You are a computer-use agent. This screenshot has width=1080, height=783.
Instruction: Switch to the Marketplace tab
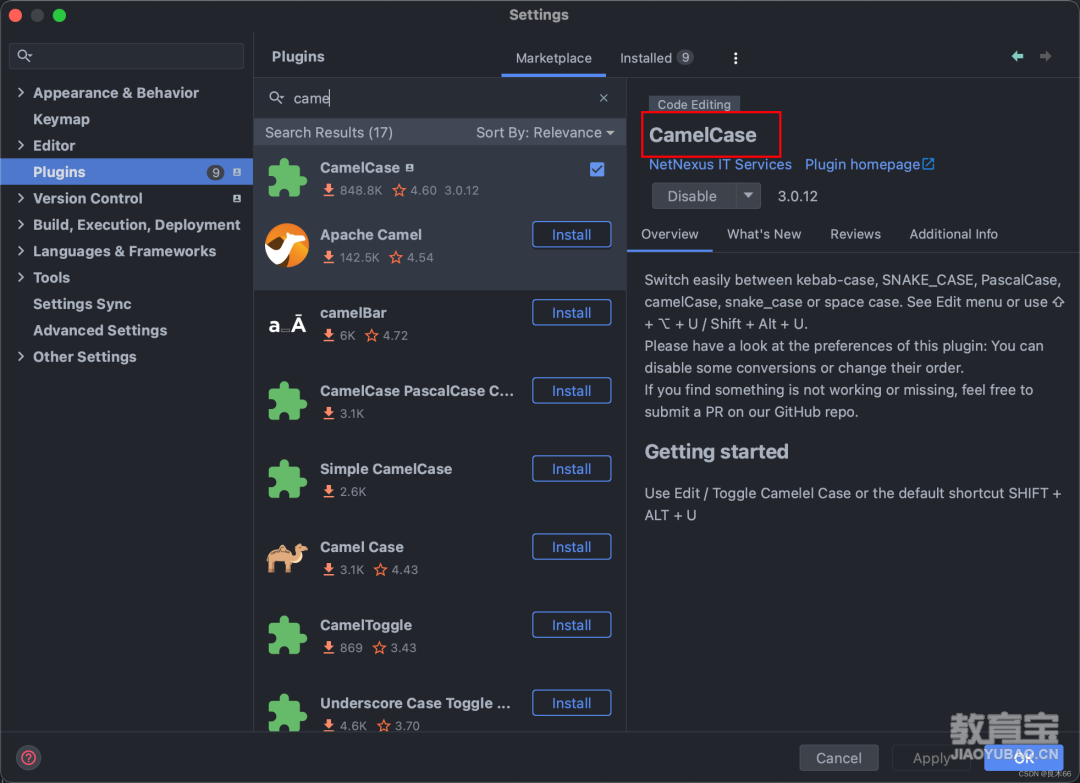[x=553, y=58]
